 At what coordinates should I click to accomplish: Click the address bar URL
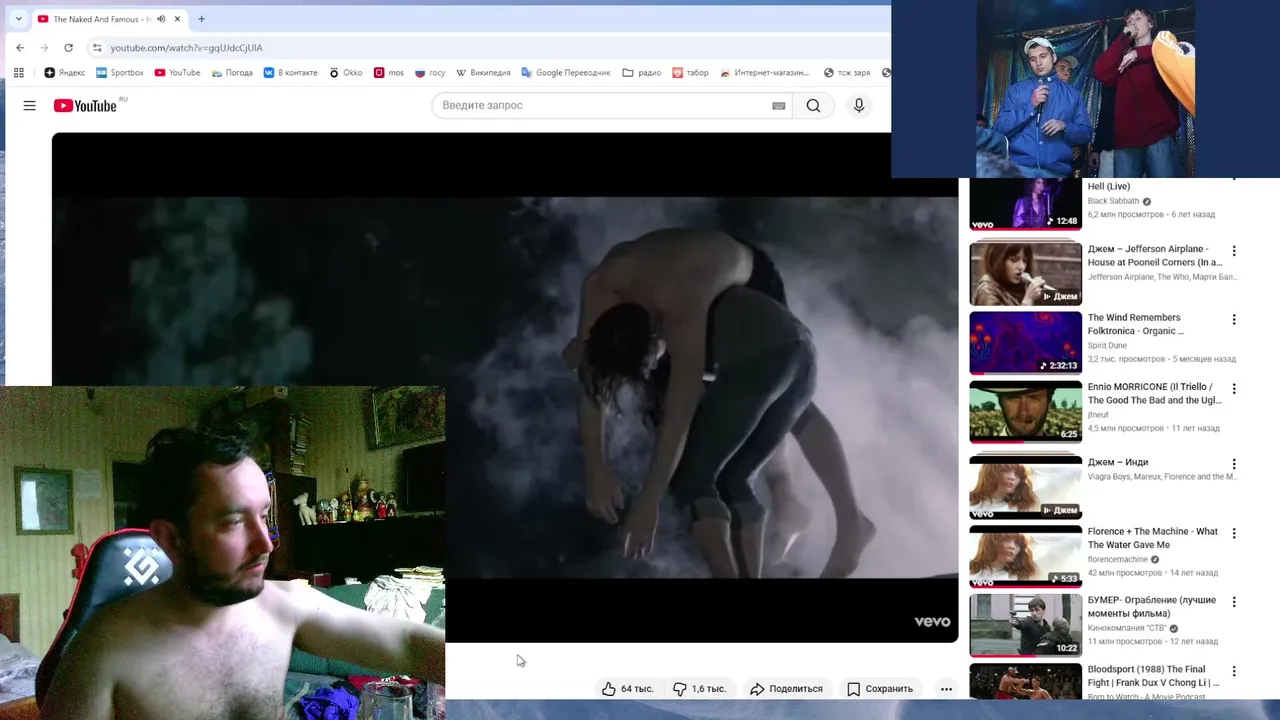click(186, 48)
